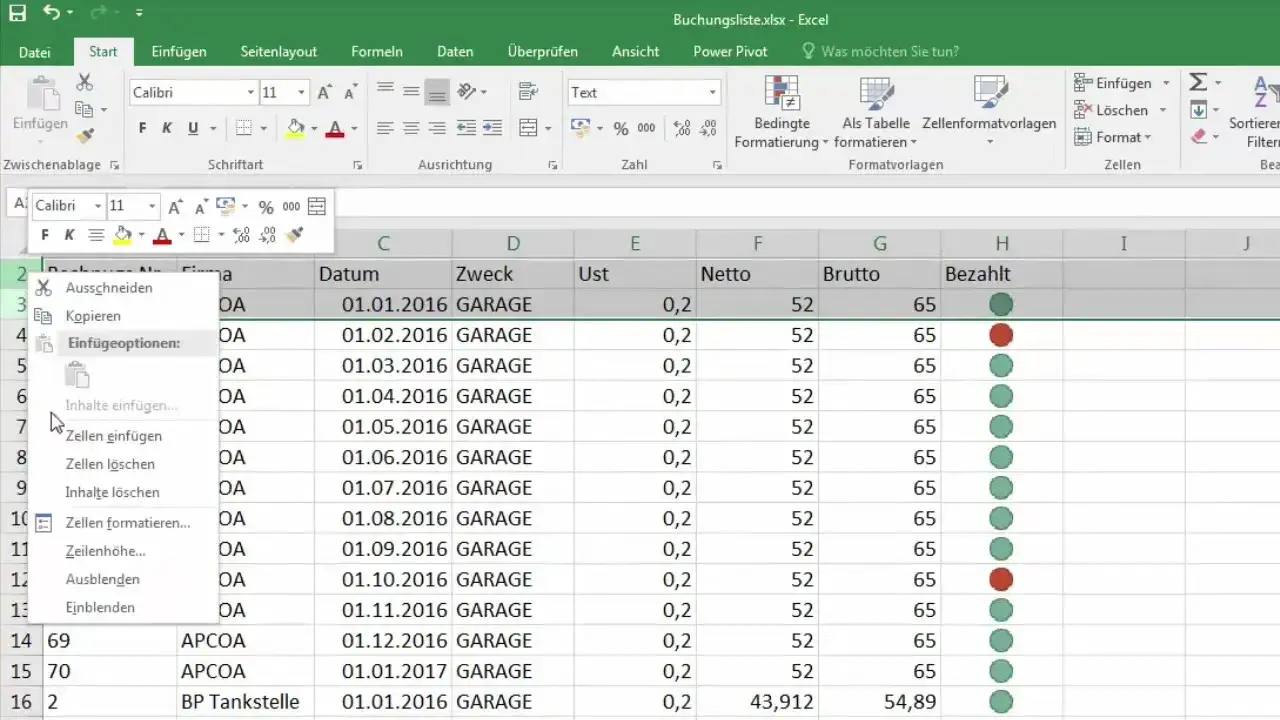Viewport: 1280px width, 720px height.
Task: Toggle bold with the F button on mini toolbar
Action: coord(44,235)
